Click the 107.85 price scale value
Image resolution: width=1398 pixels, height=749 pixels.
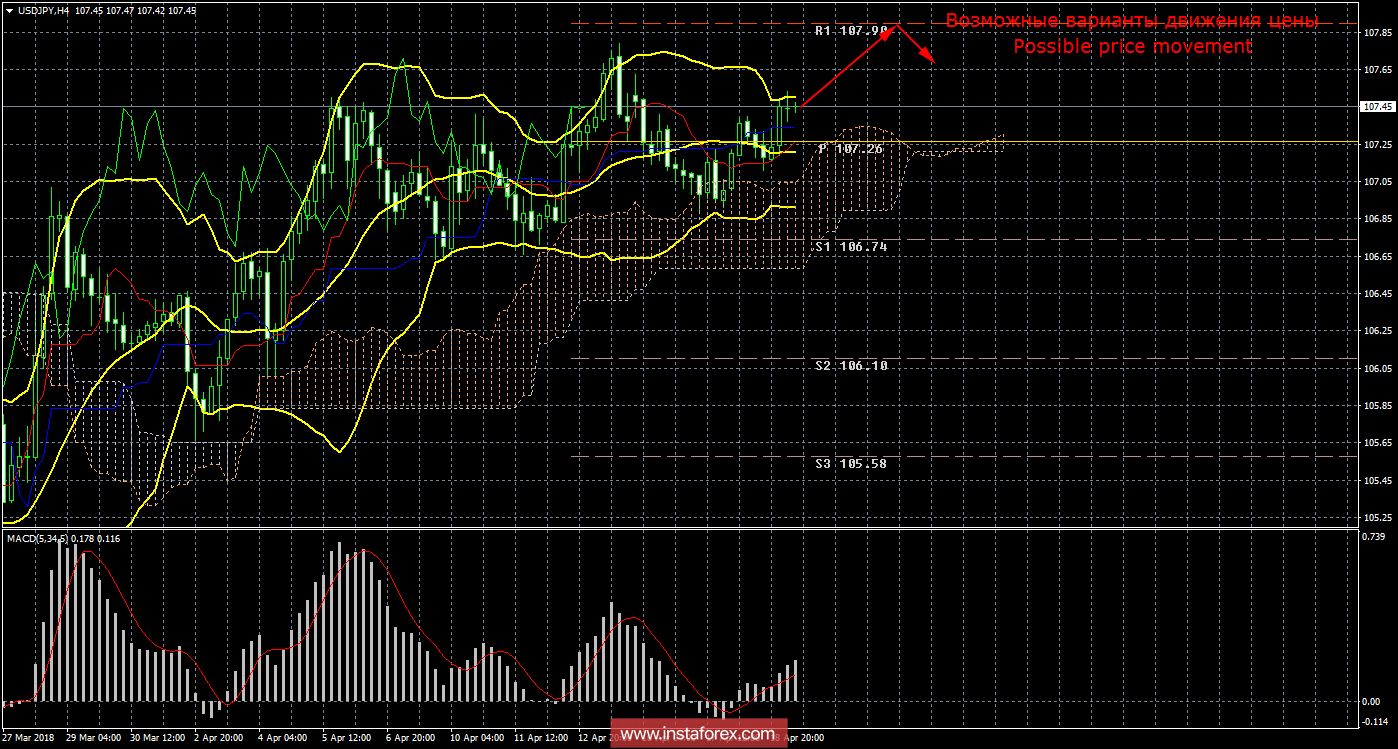[x=1377, y=32]
